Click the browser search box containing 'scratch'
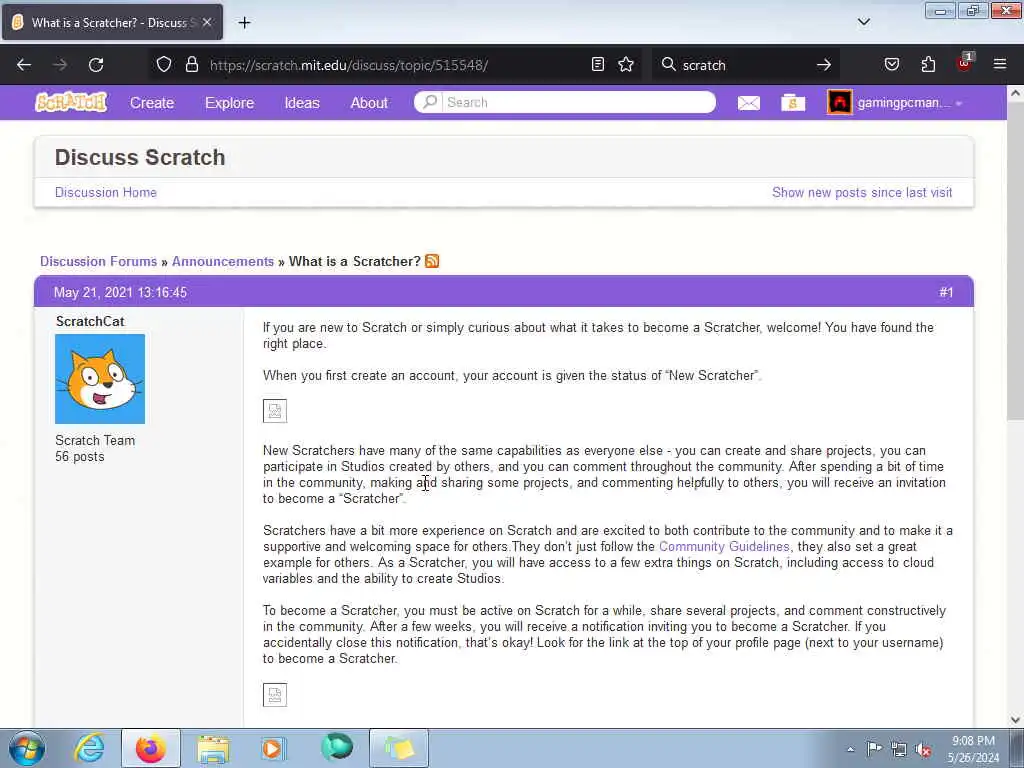The width and height of the screenshot is (1024, 768). [x=744, y=65]
